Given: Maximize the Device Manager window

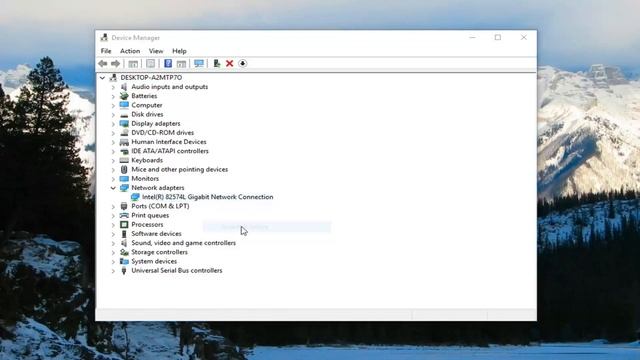Looking at the screenshot, I should coord(498,38).
